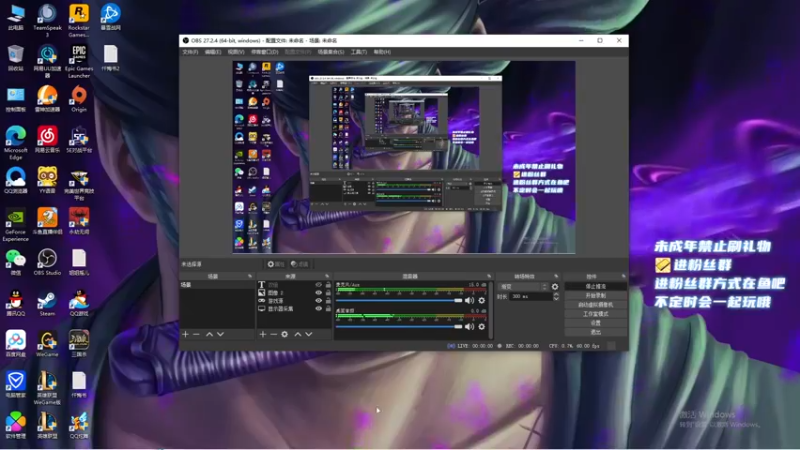Toggle lock on the text source row
The height and width of the screenshot is (450, 800).
328,285
